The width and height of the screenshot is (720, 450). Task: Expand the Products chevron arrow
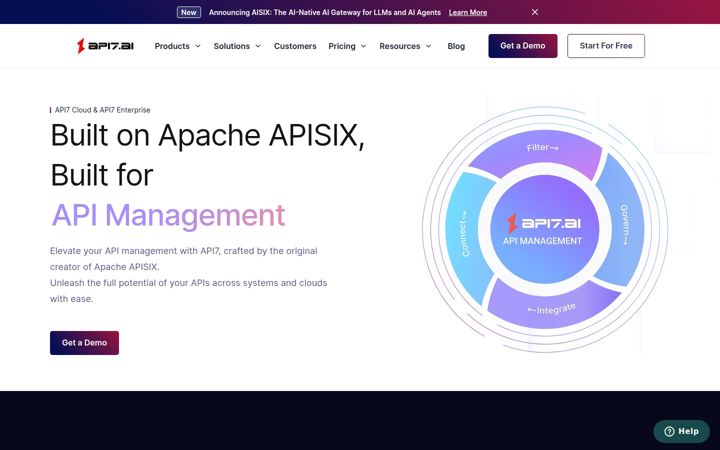point(198,46)
